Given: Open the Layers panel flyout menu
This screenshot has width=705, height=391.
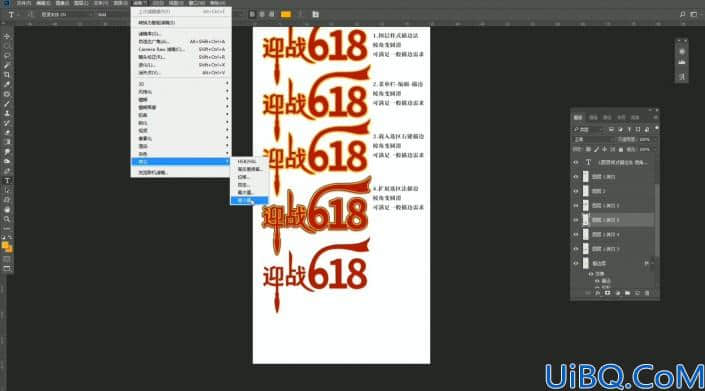Looking at the screenshot, I should pyautogui.click(x=656, y=117).
